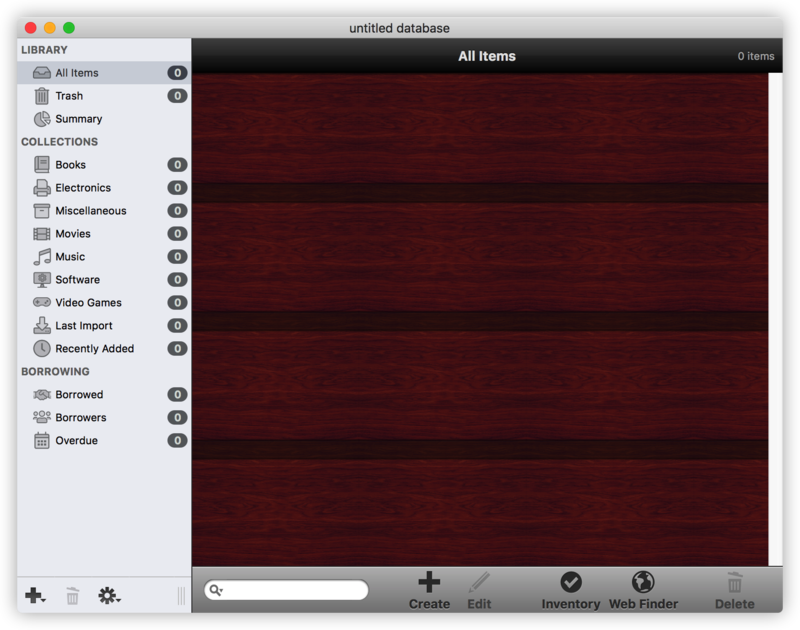The height and width of the screenshot is (630, 800).
Task: Click the Music note icon
Action: [42, 257]
